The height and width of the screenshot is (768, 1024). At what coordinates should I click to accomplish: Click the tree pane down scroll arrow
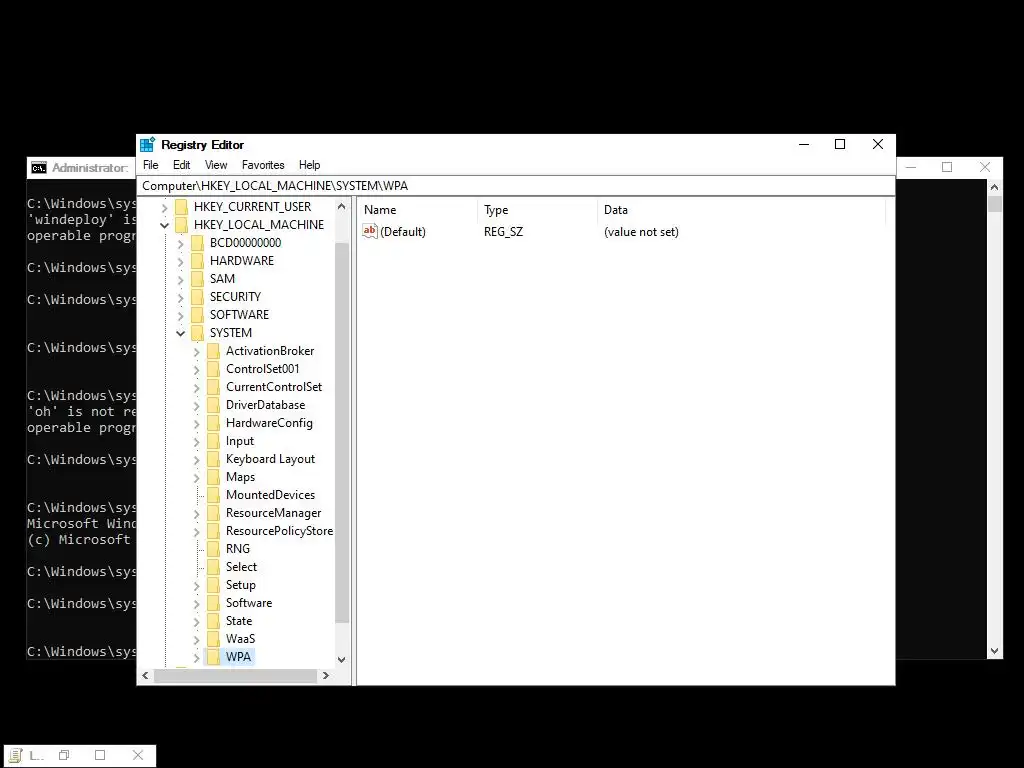[342, 660]
